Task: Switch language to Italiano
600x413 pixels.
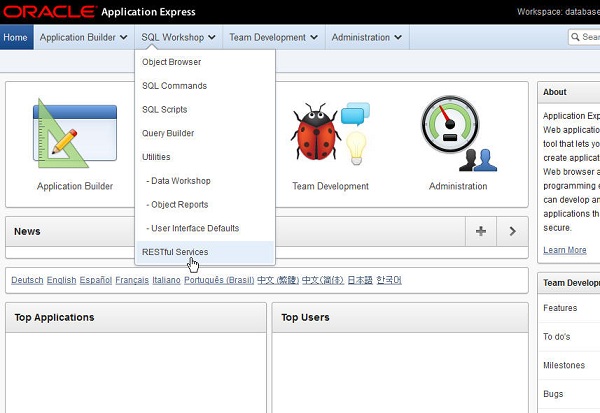Action: click(x=166, y=280)
